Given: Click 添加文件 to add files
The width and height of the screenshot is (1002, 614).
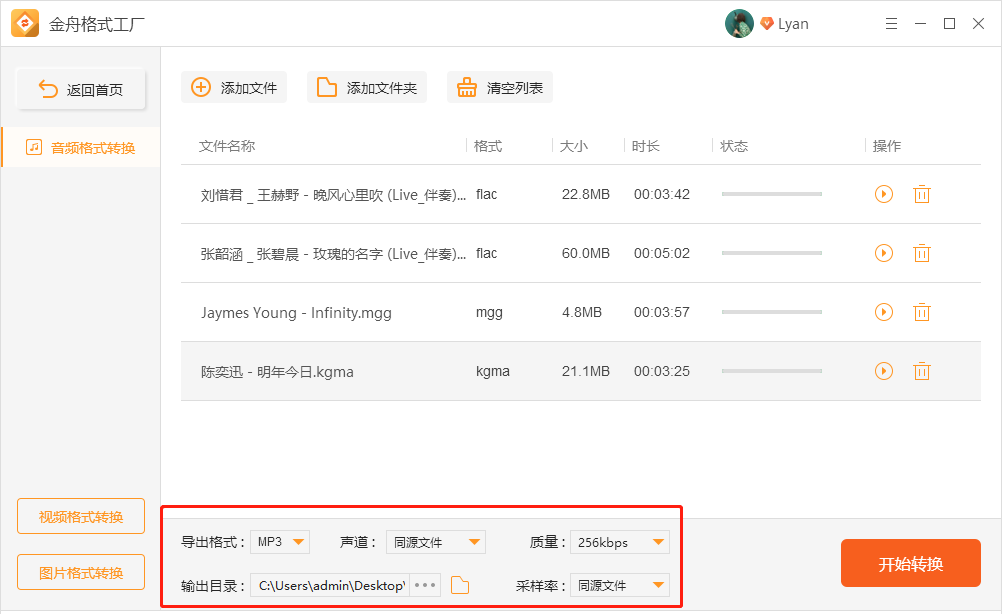Looking at the screenshot, I should [x=234, y=88].
